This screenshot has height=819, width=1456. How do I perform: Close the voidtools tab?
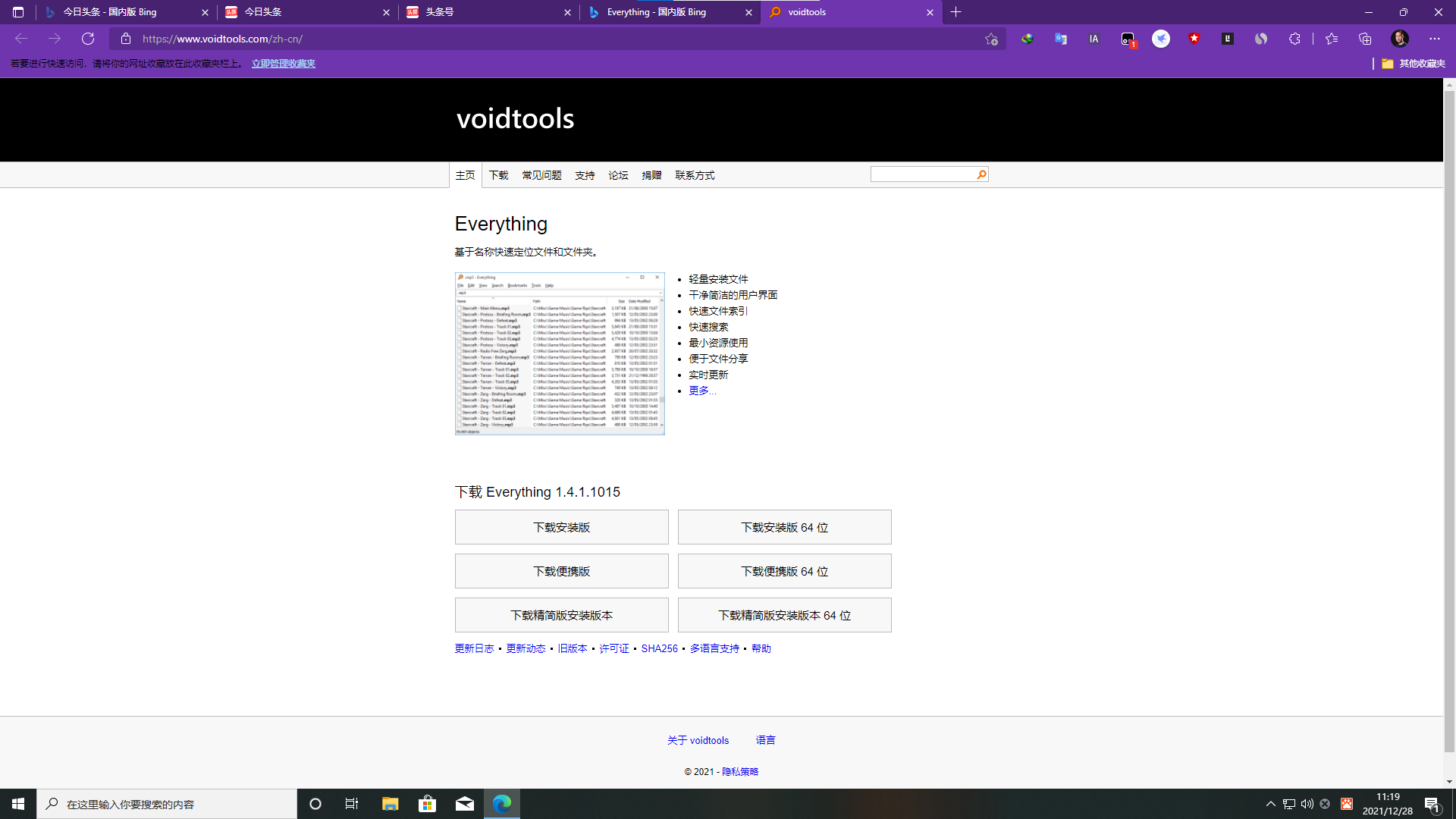click(x=930, y=12)
